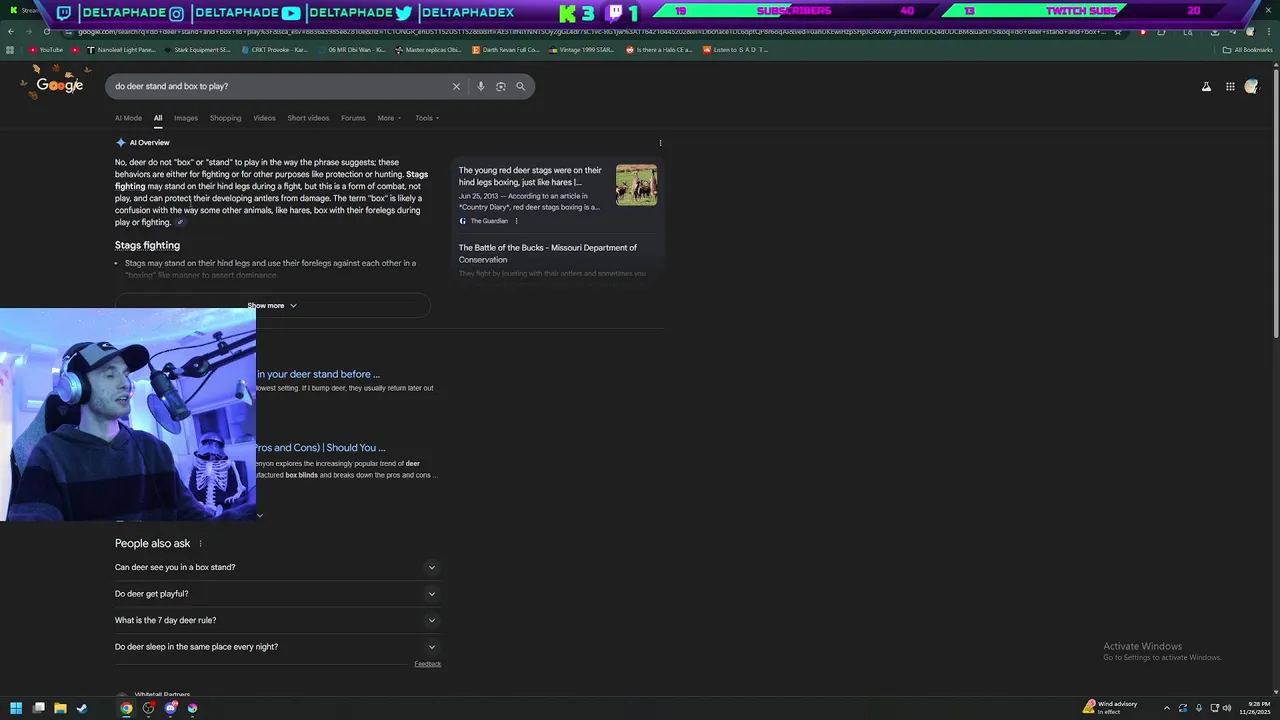Viewport: 1280px width, 720px height.
Task: Switch to Videos tab
Action: click(264, 118)
